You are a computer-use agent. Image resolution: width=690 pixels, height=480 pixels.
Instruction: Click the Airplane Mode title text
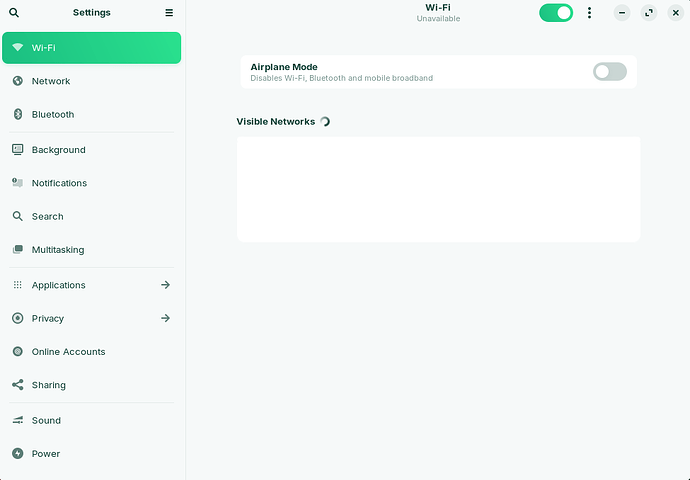[284, 67]
